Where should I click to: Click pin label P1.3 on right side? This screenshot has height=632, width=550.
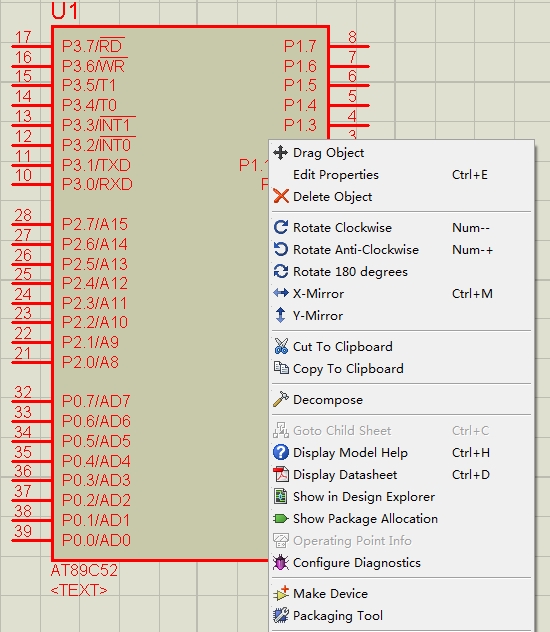point(300,125)
